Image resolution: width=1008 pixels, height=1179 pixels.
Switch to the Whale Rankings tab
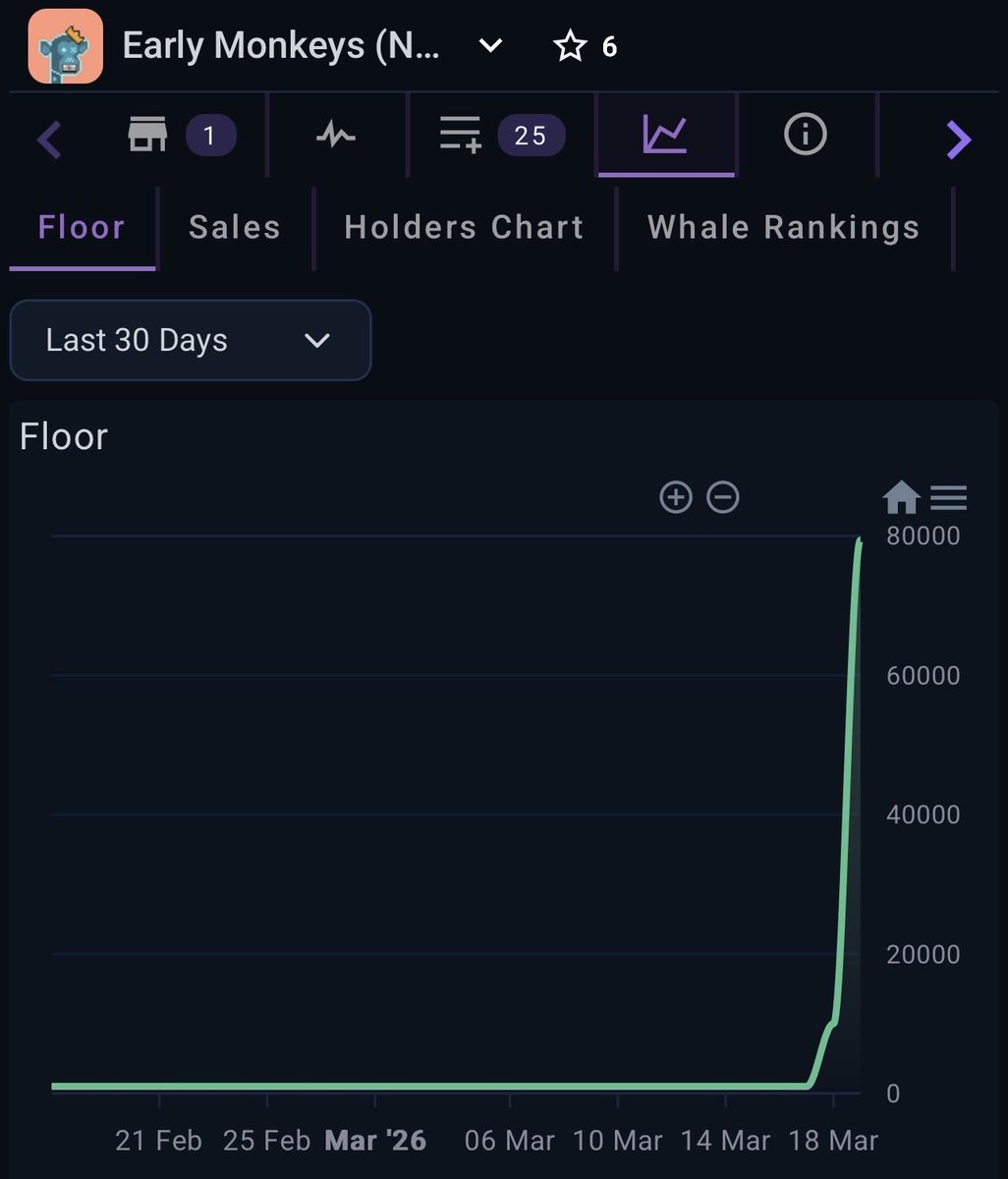pos(784,227)
